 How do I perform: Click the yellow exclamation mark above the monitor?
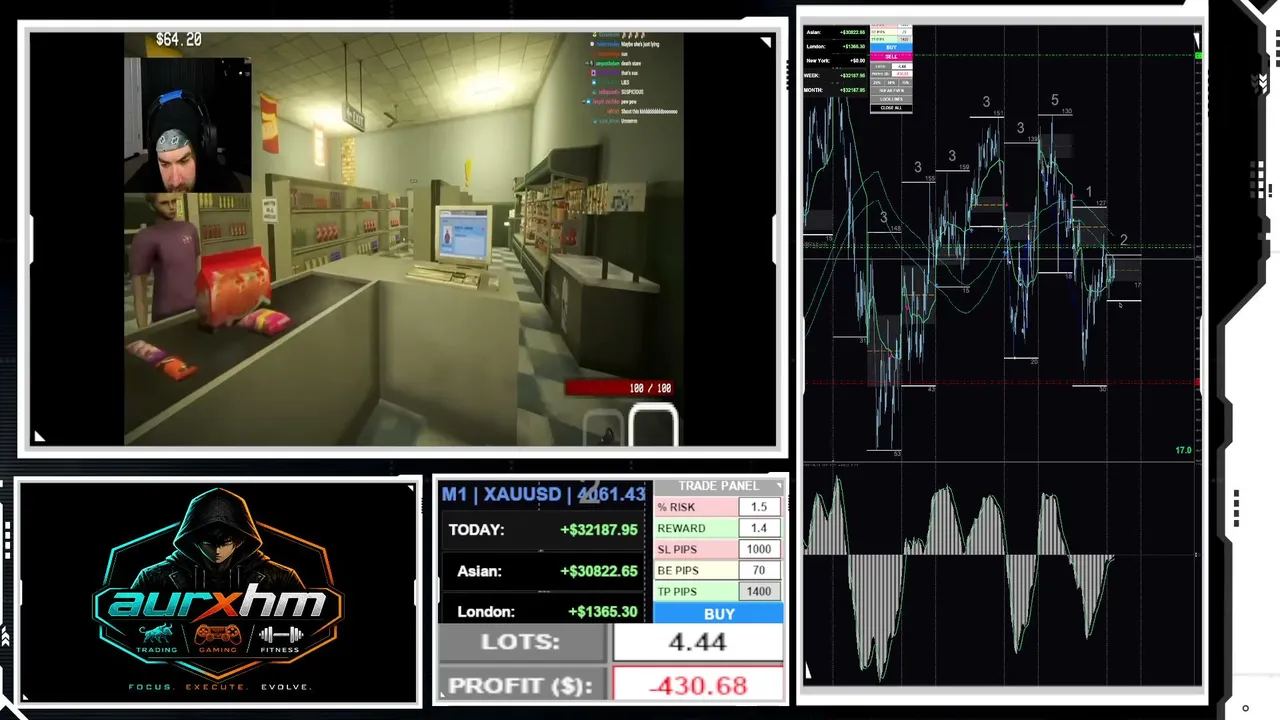[x=467, y=173]
